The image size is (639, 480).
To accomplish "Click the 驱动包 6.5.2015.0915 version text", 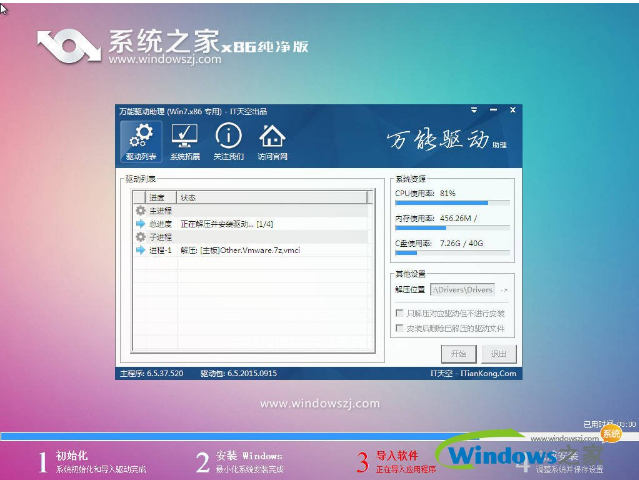I will pos(238,373).
